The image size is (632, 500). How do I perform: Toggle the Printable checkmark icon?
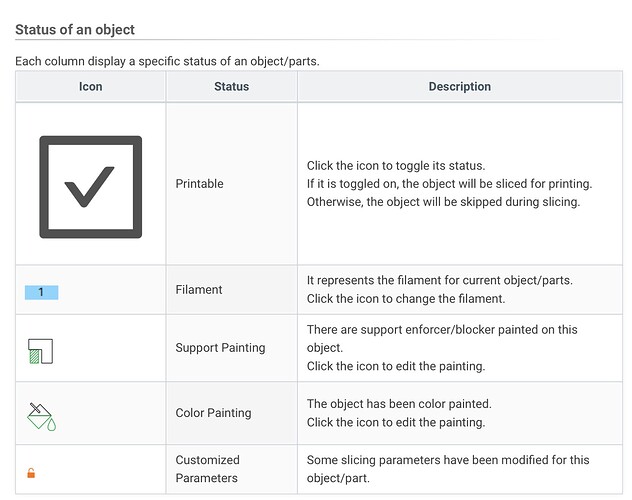click(x=91, y=187)
